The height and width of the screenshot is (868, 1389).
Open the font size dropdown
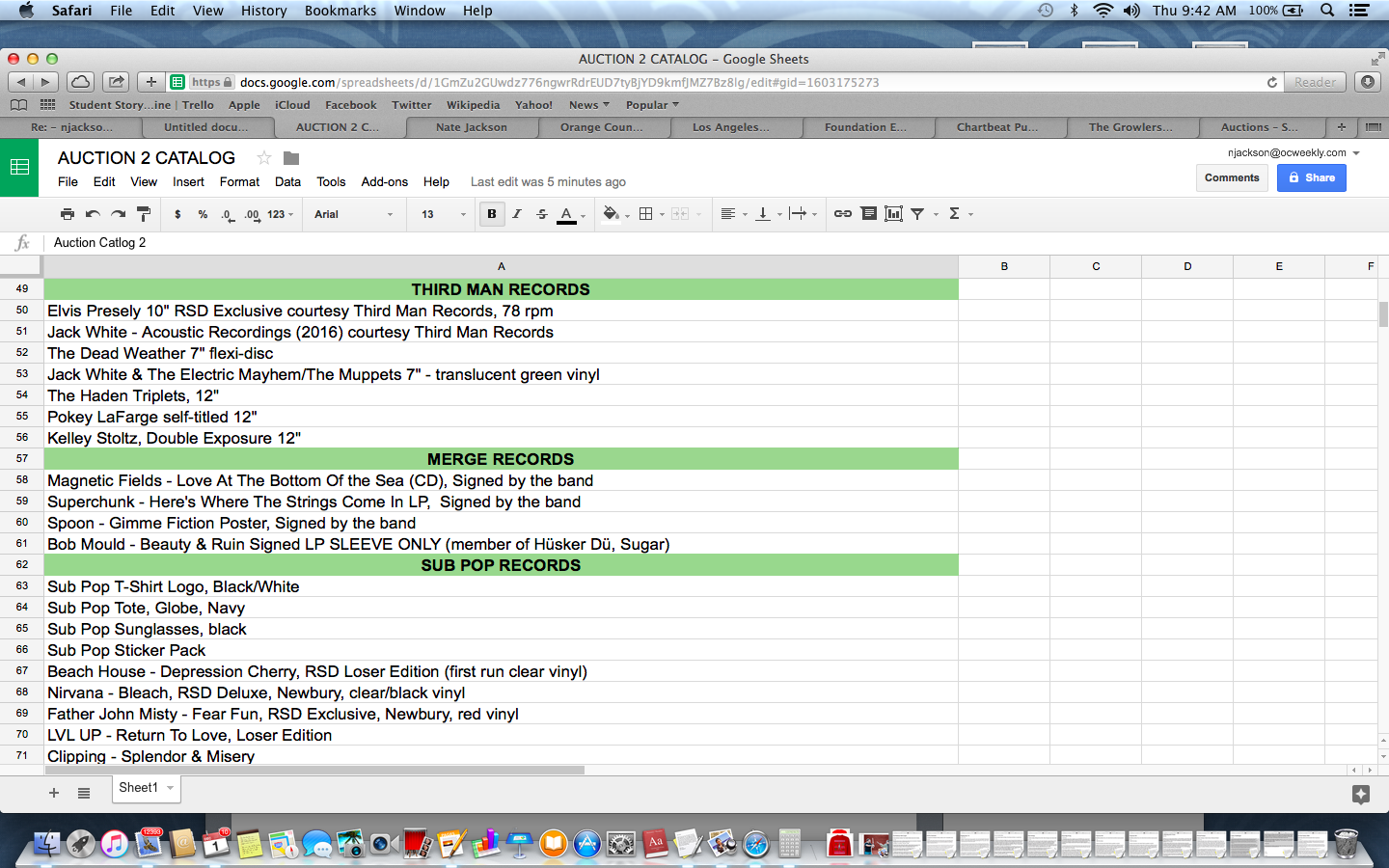(x=443, y=214)
